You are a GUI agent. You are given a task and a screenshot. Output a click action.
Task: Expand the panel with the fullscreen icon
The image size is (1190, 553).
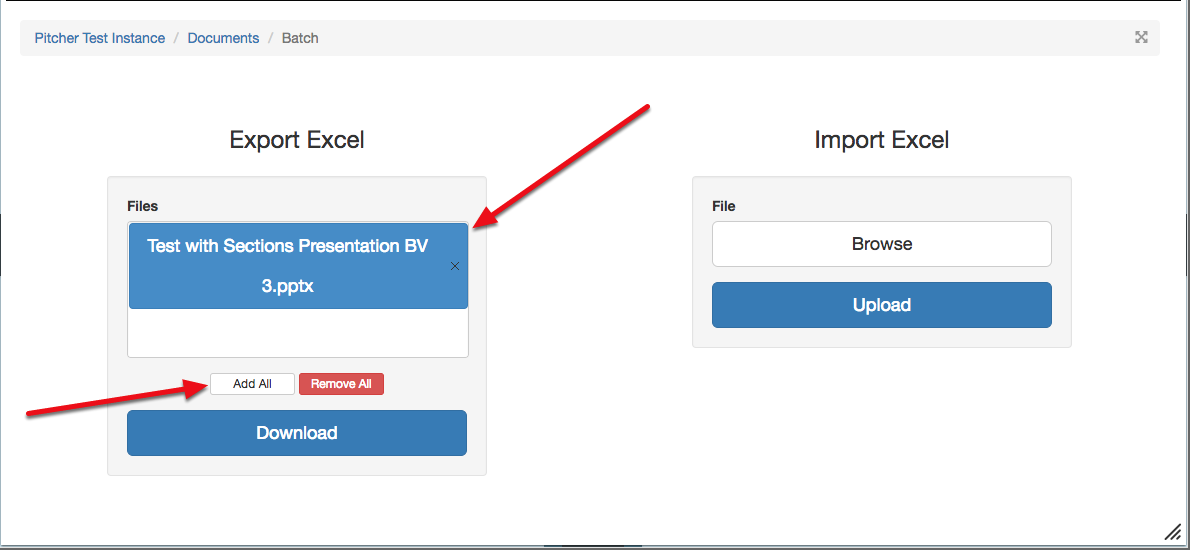pyautogui.click(x=1141, y=38)
